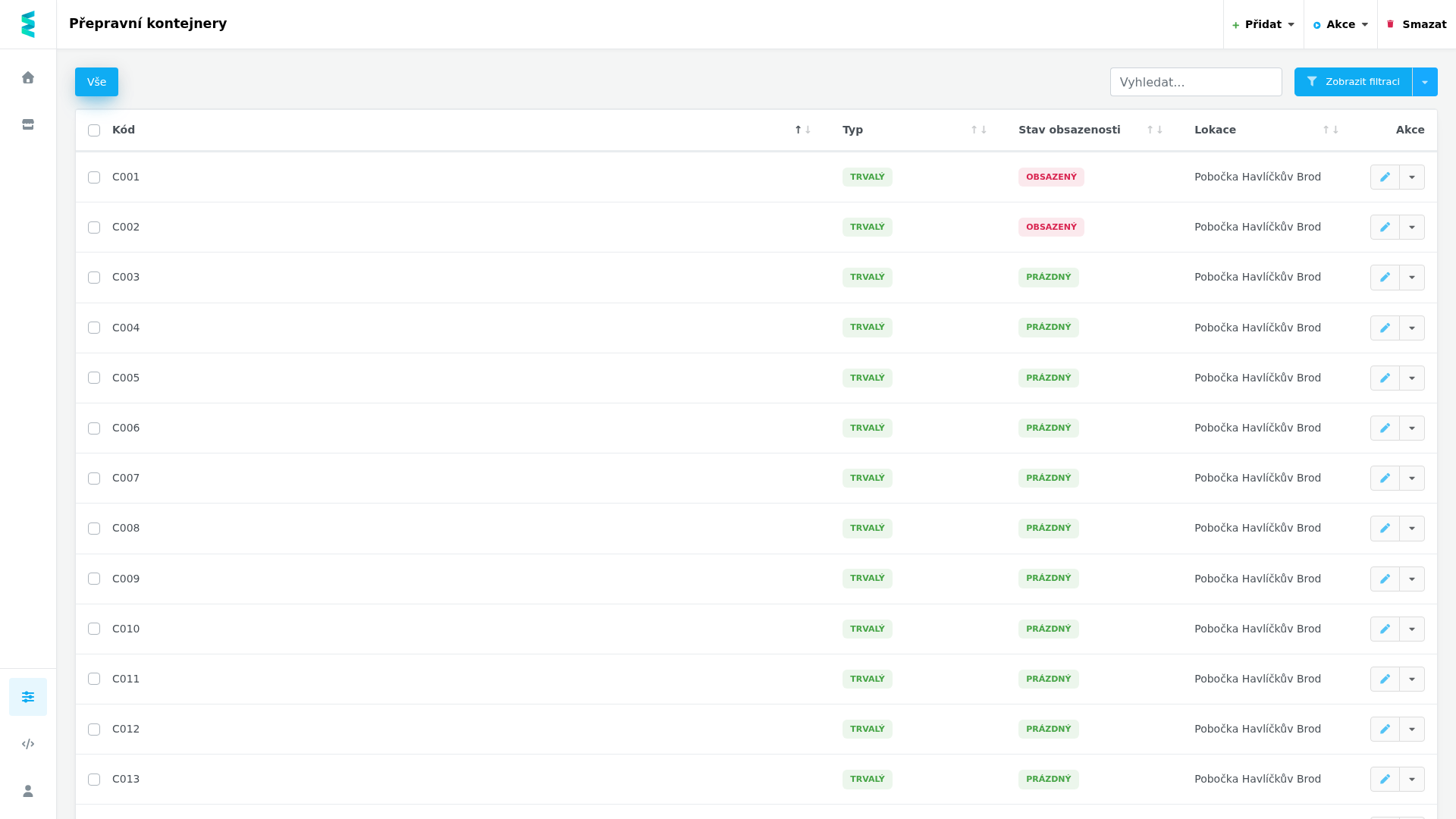Open the archive box icon in the sidebar
This screenshot has height=819, width=1456.
[x=28, y=124]
